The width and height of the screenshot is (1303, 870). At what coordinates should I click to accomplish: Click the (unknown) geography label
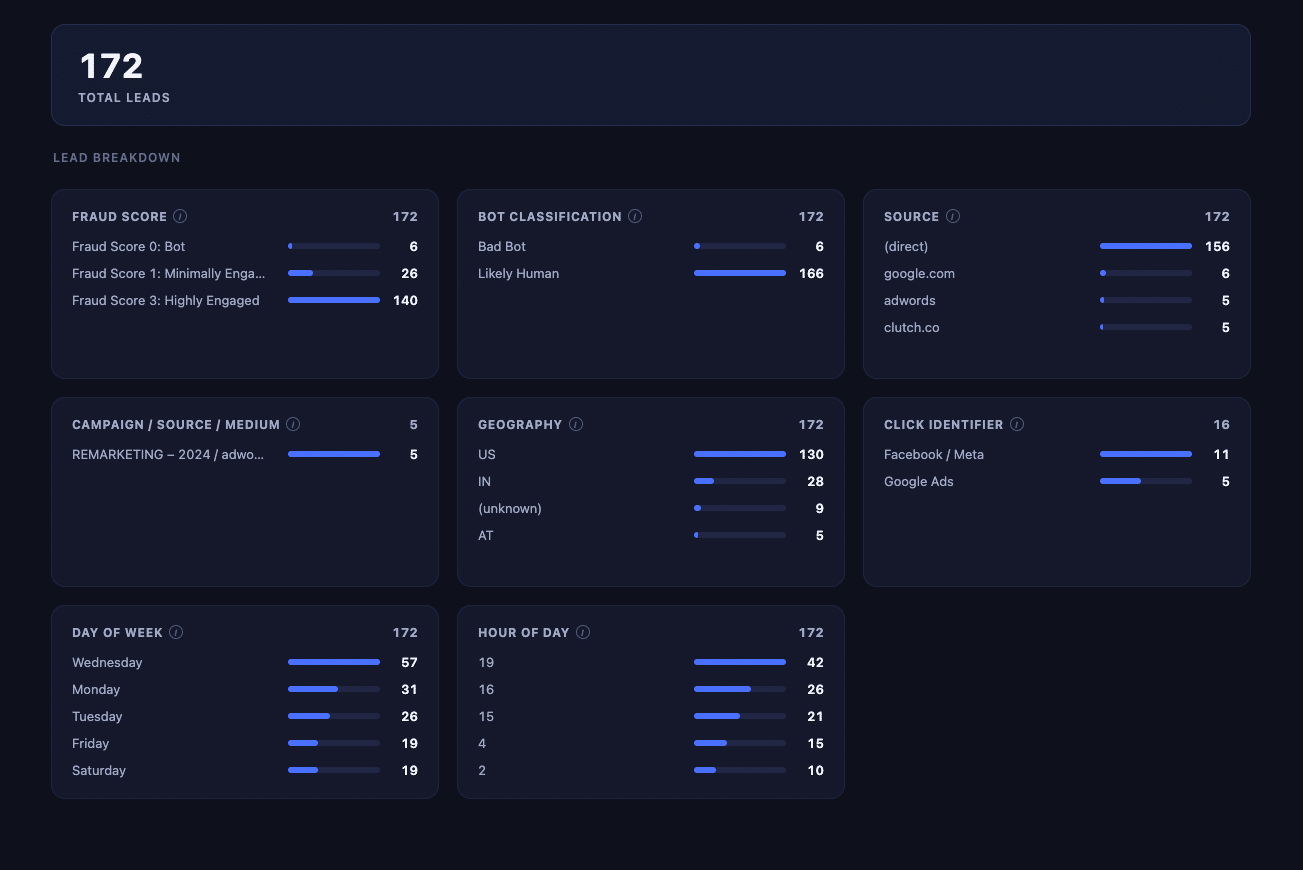point(510,508)
